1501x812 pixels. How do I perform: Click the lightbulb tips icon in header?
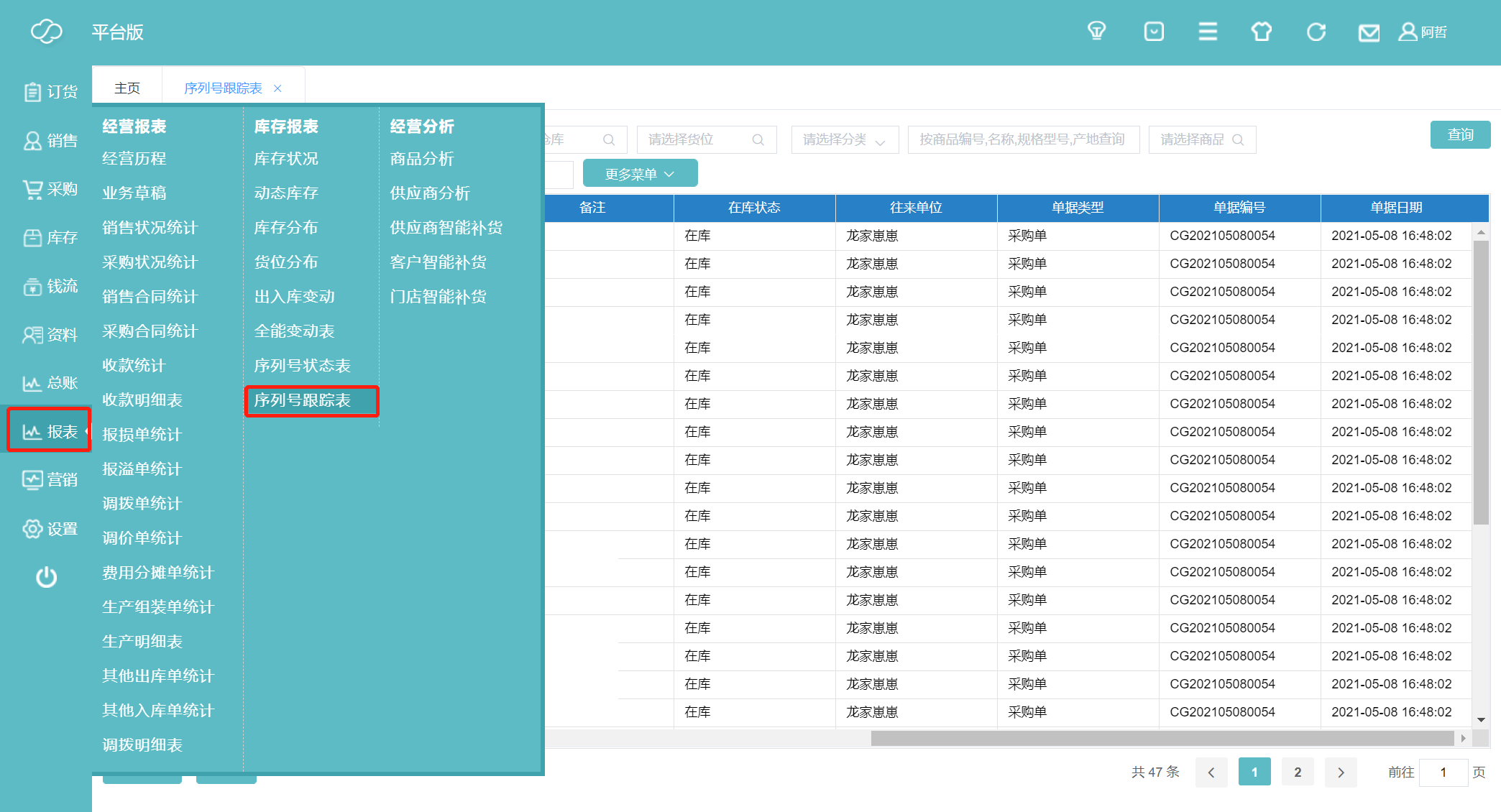coord(1096,32)
